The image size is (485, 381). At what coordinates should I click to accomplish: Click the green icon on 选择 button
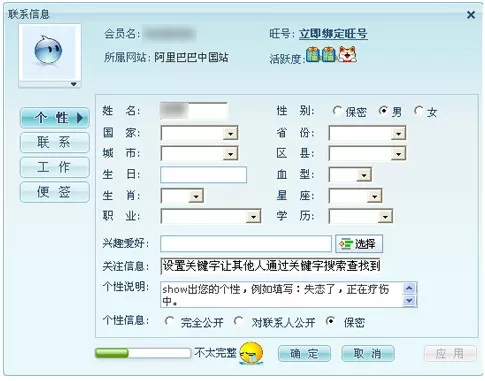346,244
